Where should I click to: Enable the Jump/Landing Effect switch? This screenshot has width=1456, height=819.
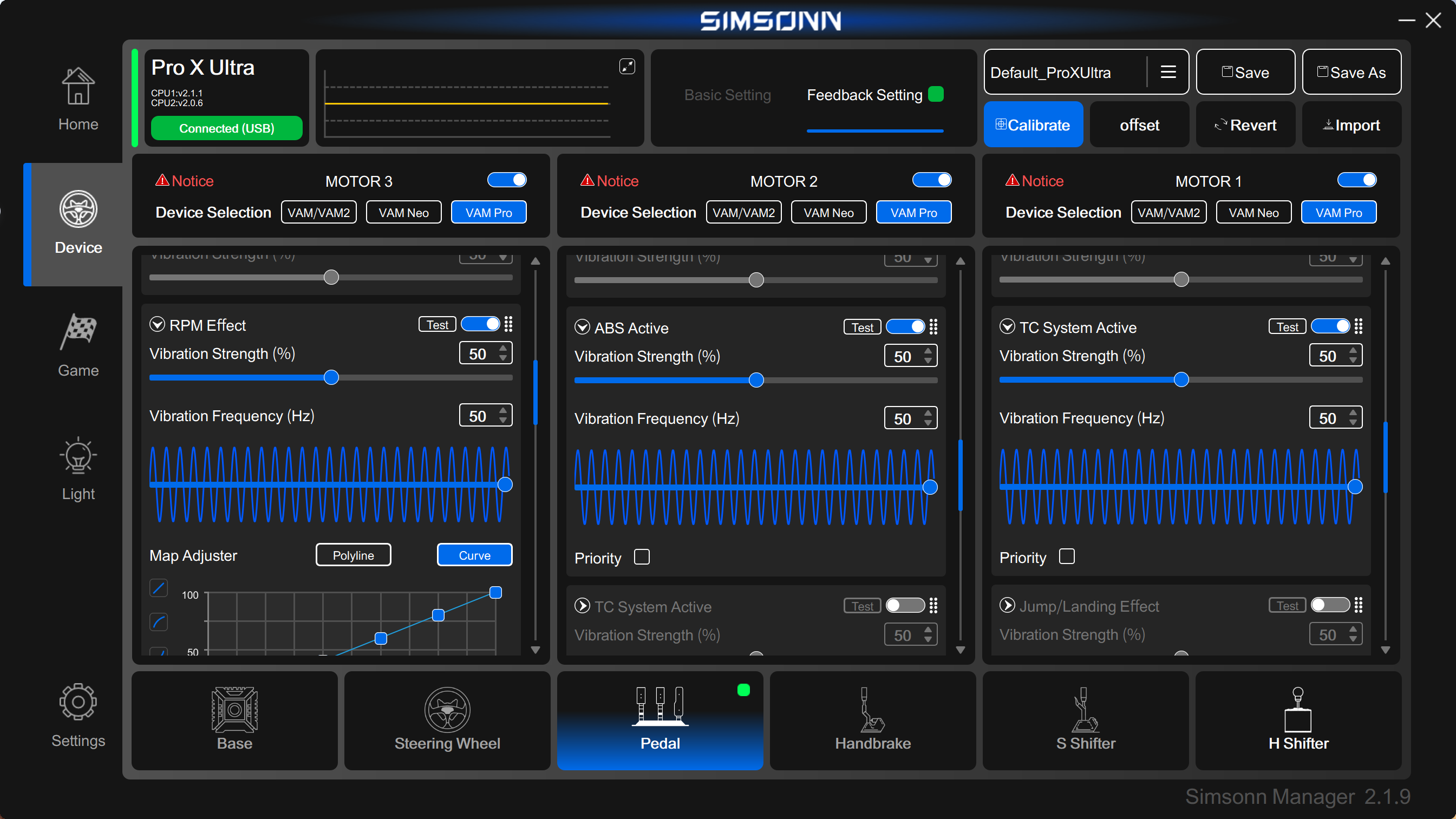[x=1330, y=605]
